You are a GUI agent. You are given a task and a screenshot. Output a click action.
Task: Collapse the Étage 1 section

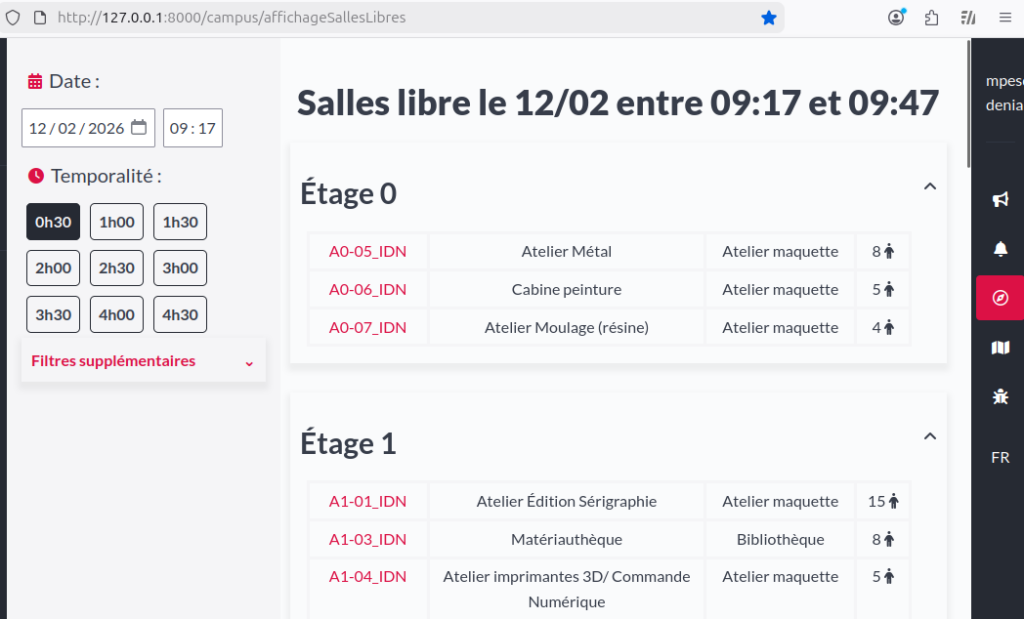pyautogui.click(x=929, y=437)
